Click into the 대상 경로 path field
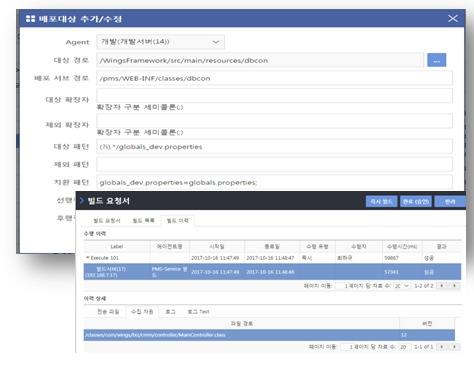Viewport: 474px width, 376px height. (x=260, y=60)
